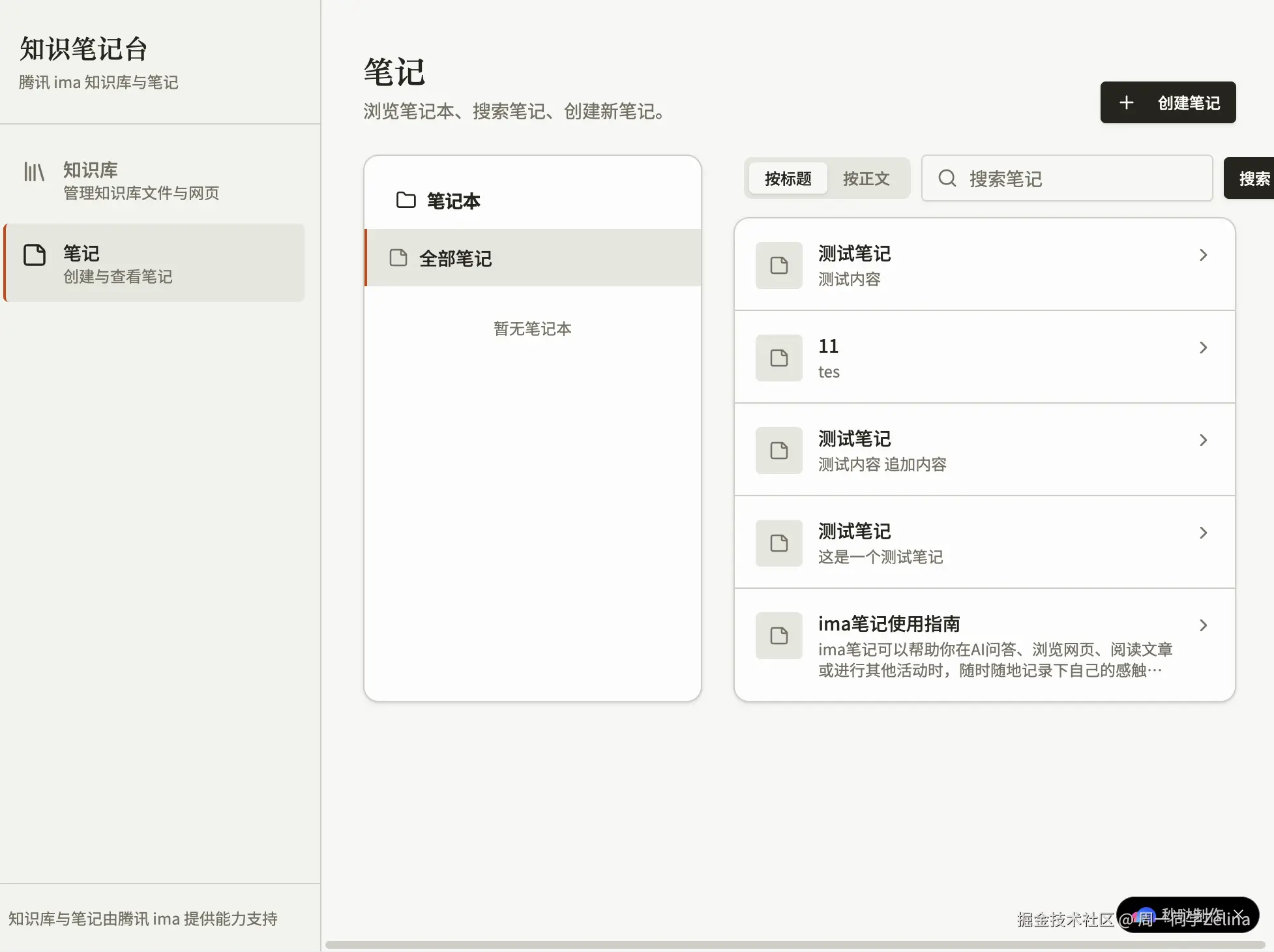Focus the 搜索笔记 input field

(x=1067, y=178)
